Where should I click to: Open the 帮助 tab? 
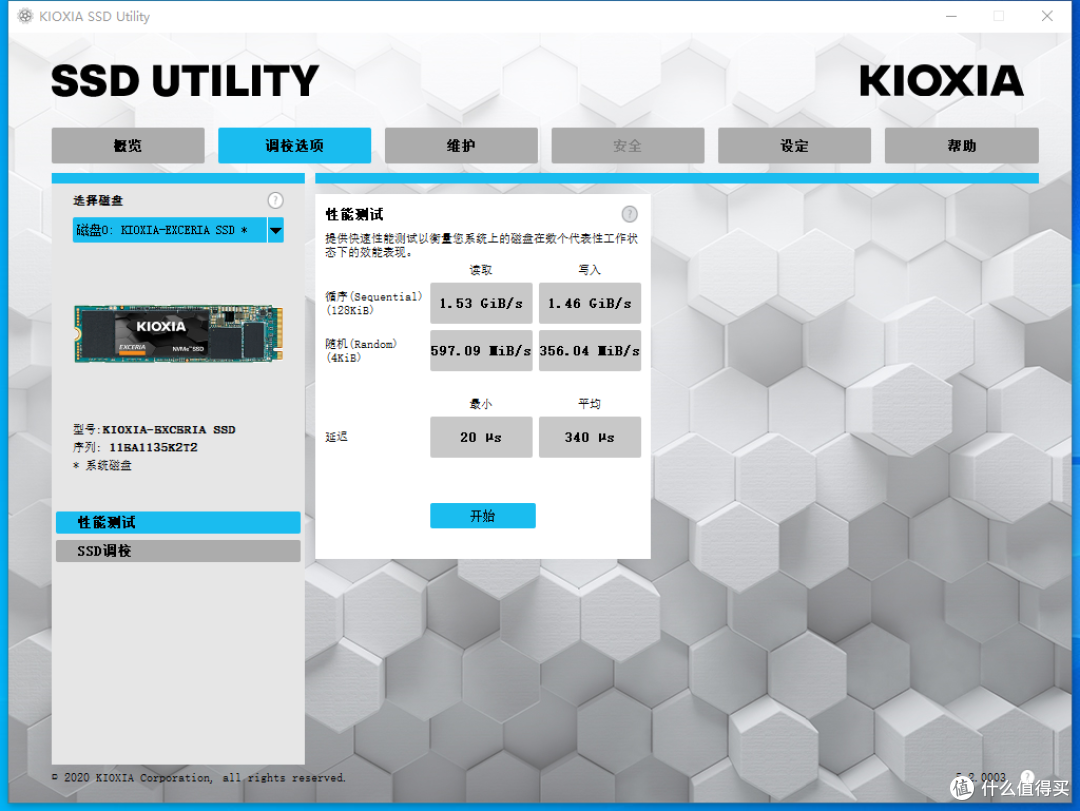point(961,146)
